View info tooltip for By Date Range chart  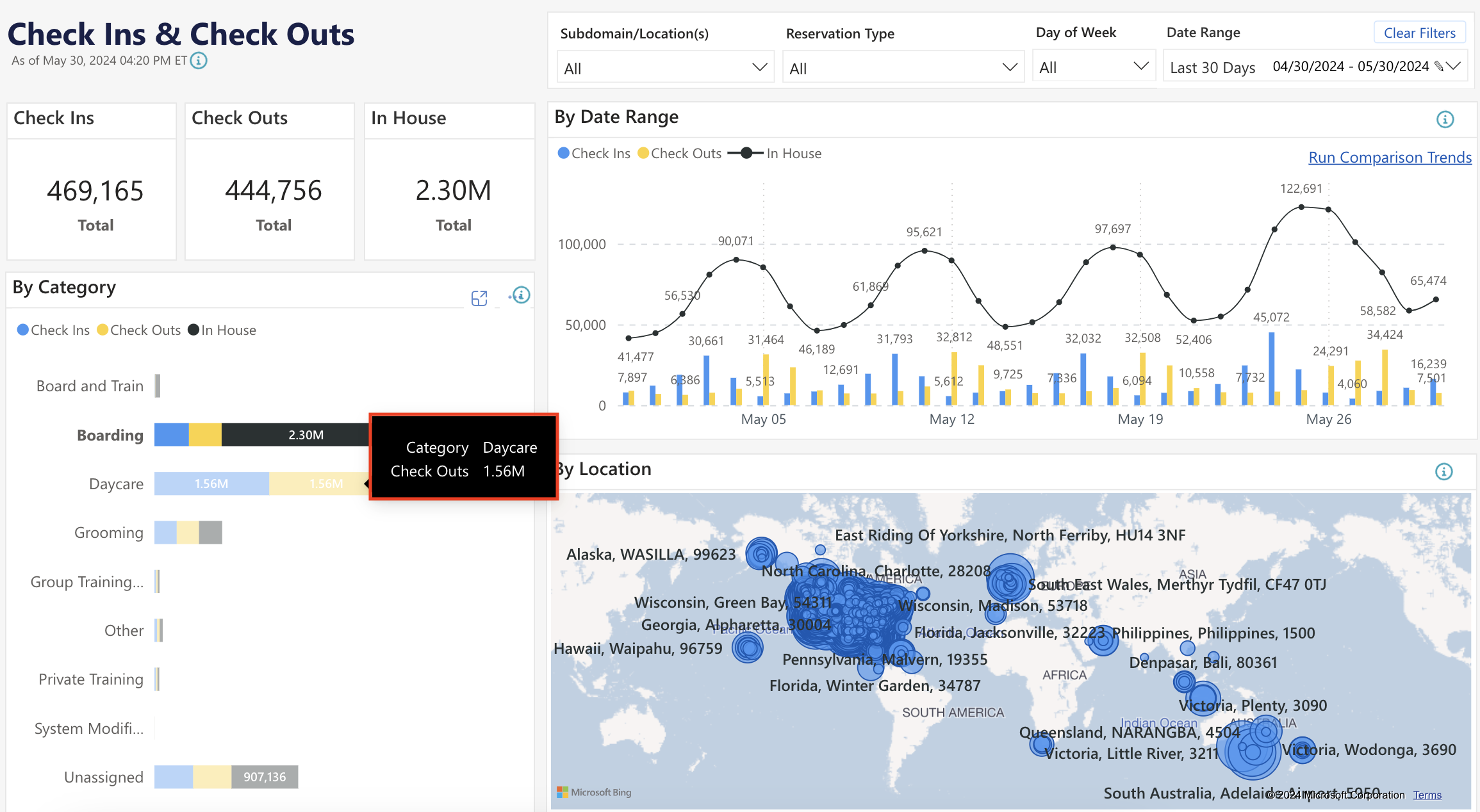1445,119
